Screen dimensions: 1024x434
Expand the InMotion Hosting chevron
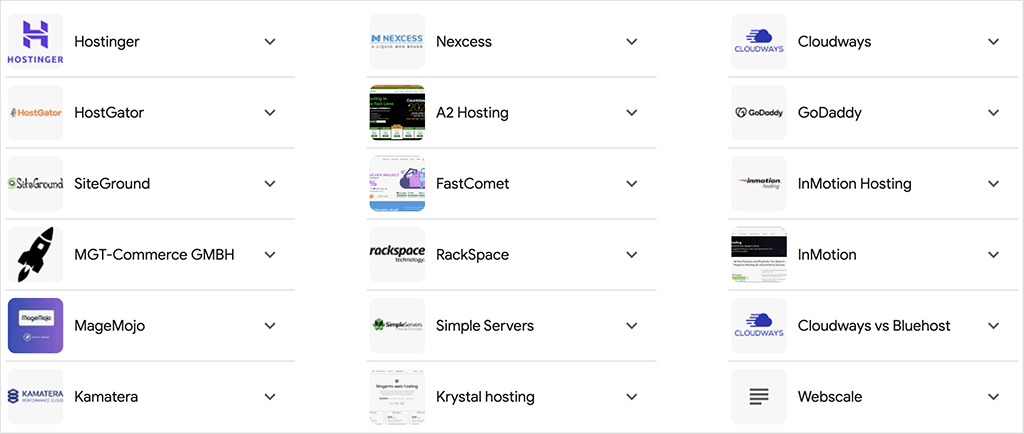pyautogui.click(x=993, y=183)
